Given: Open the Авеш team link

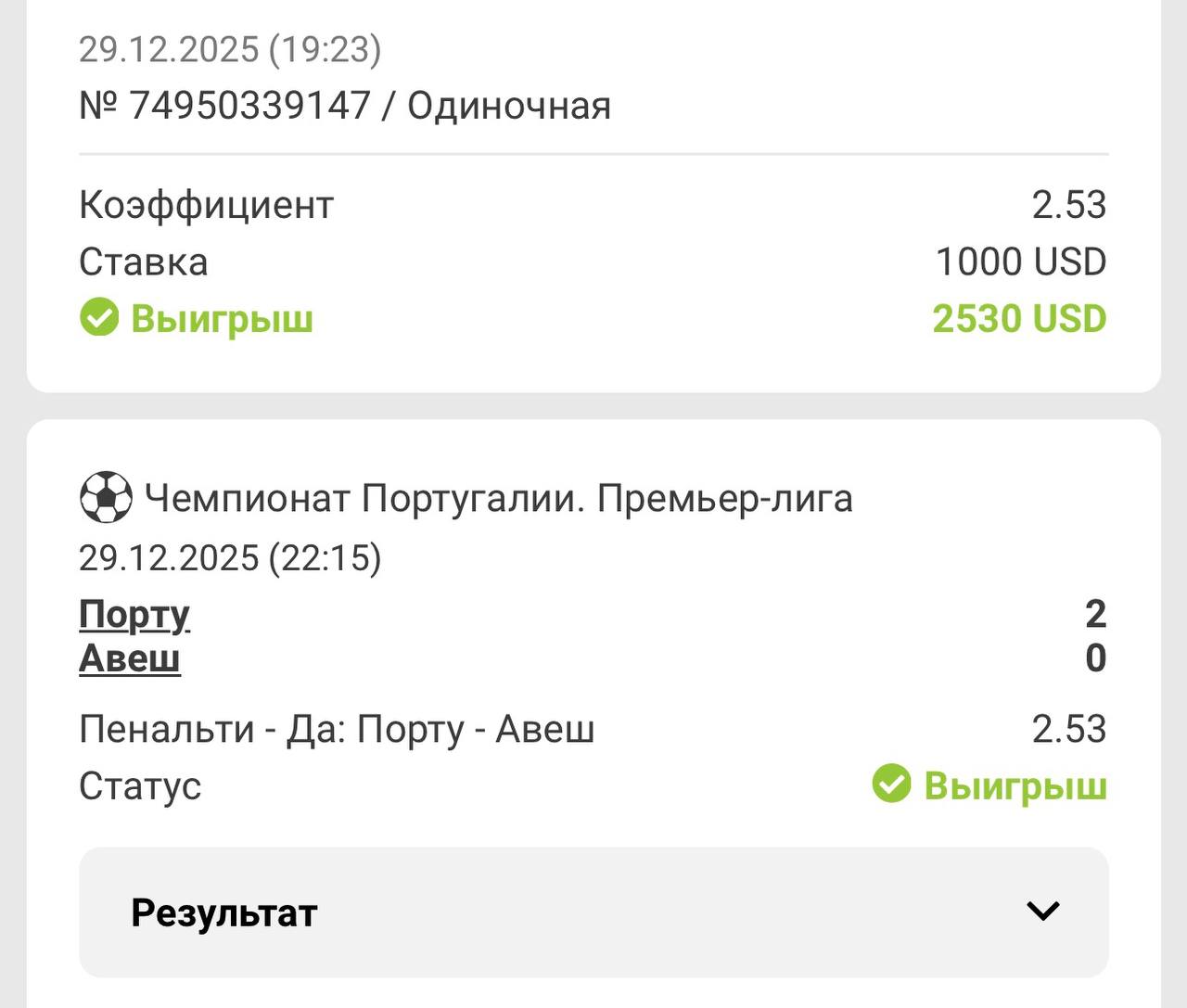Looking at the screenshot, I should click(x=130, y=658).
